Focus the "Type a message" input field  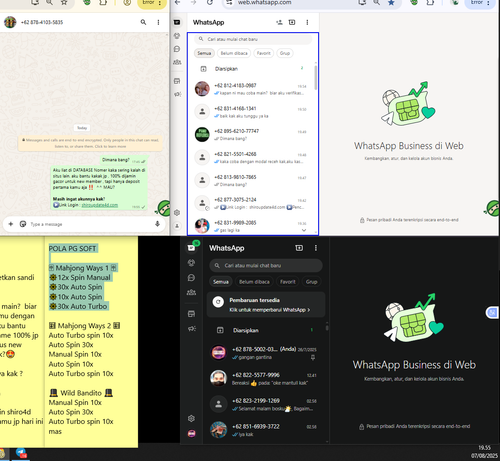(90, 224)
